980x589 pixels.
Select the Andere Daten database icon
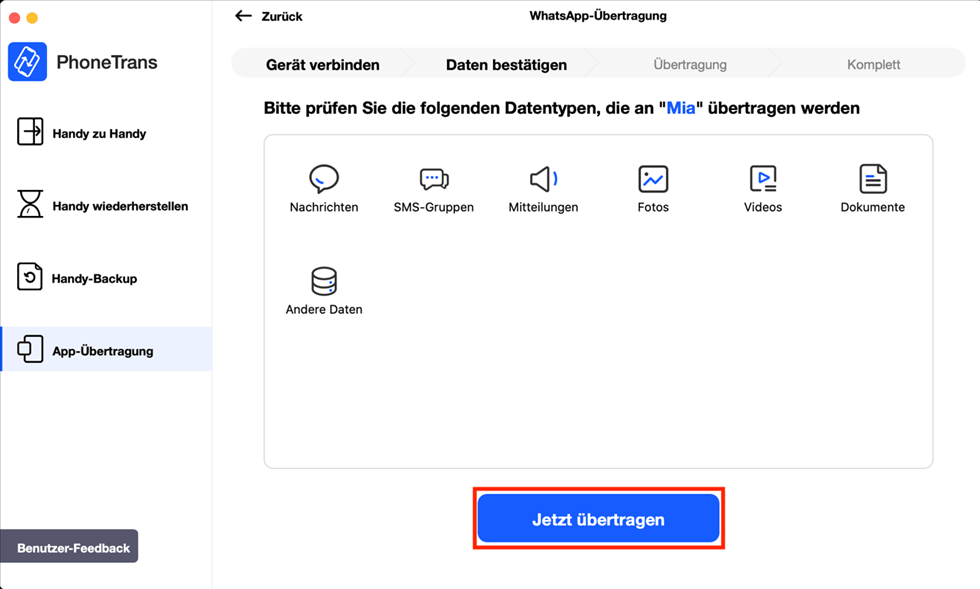[x=324, y=281]
